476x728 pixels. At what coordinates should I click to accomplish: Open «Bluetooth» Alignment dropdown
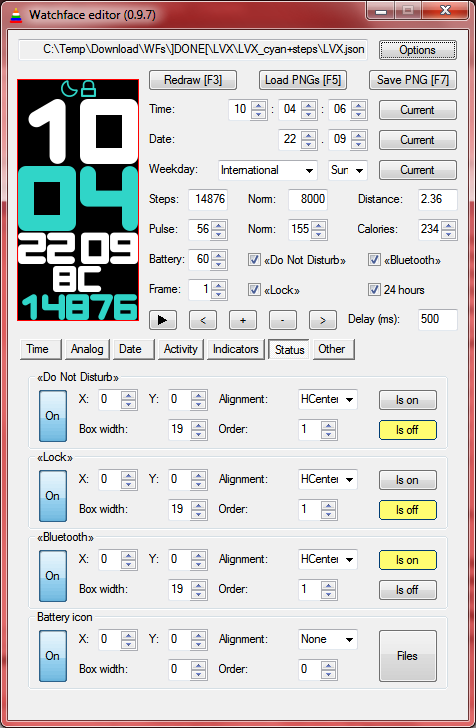[x=327, y=559]
